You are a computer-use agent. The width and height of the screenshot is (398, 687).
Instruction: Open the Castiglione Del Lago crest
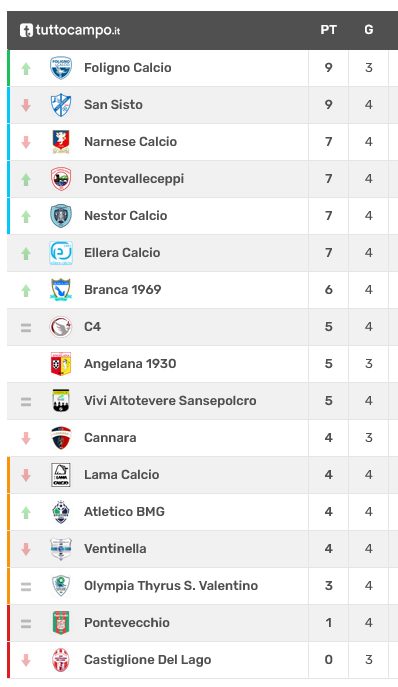[61, 659]
